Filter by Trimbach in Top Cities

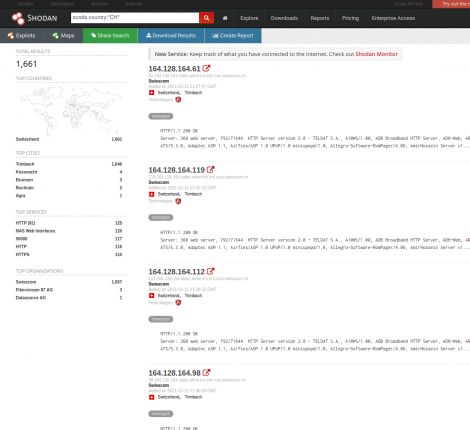25,164
